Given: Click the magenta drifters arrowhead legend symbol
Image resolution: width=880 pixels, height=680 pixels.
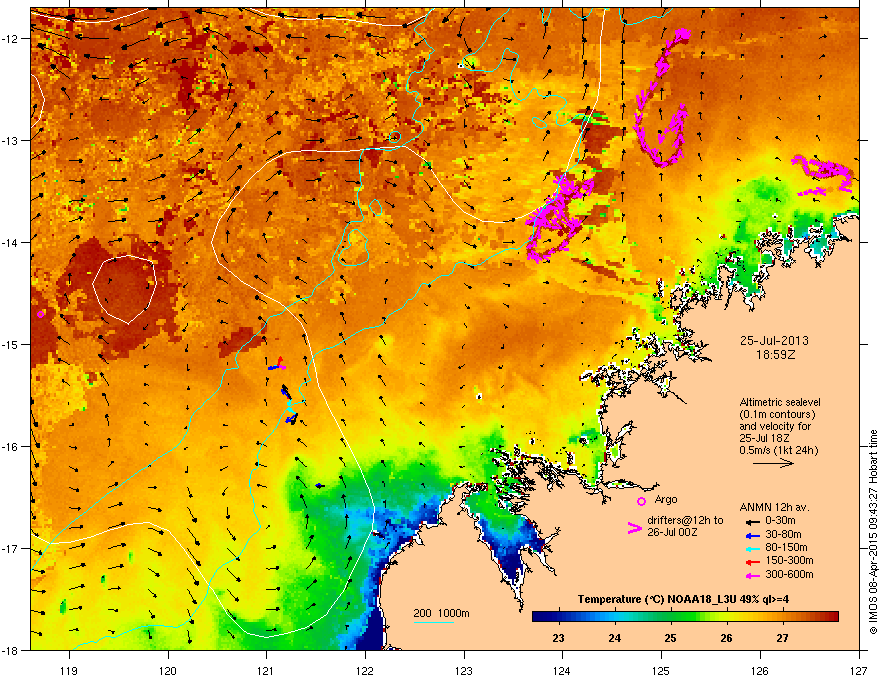Looking at the screenshot, I should point(634,528).
